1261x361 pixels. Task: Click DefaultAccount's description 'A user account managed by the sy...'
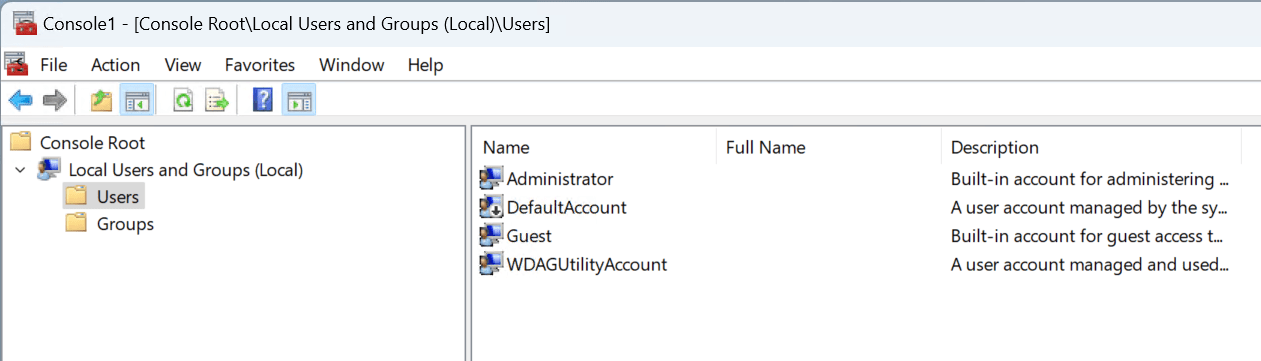point(1089,208)
